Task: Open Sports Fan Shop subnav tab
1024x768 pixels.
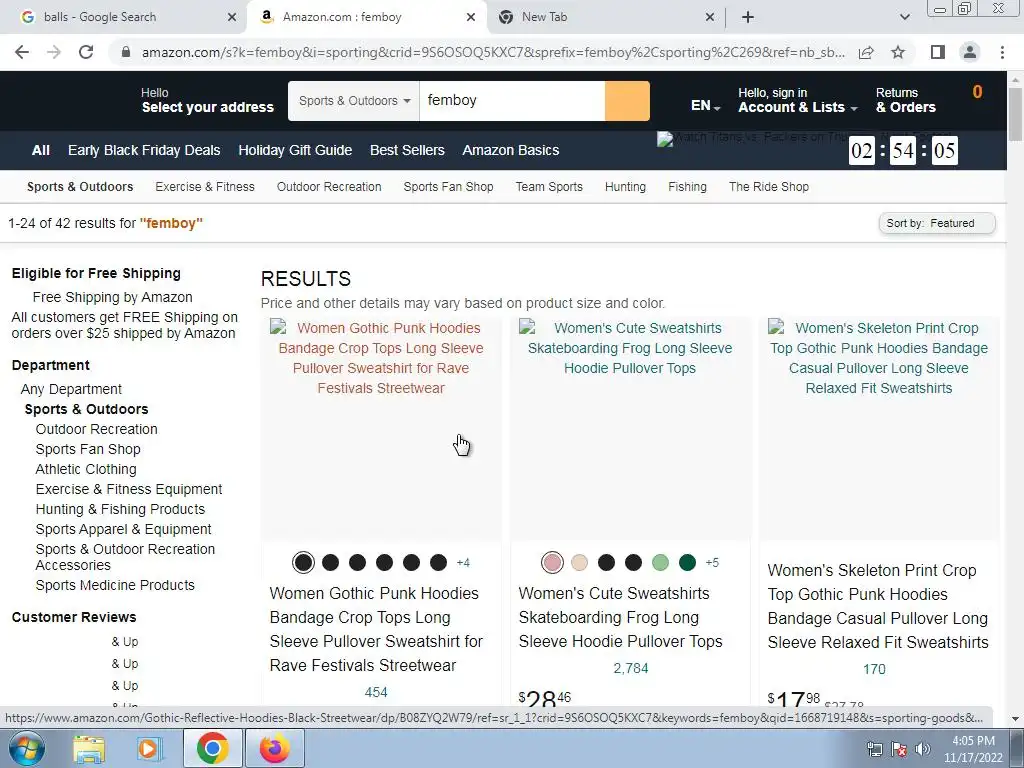Action: click(449, 187)
